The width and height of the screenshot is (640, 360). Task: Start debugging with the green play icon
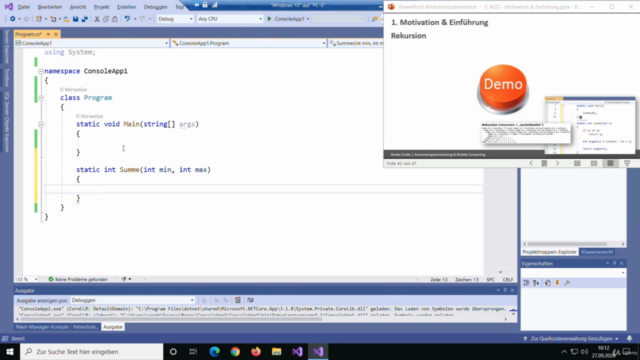(x=269, y=19)
